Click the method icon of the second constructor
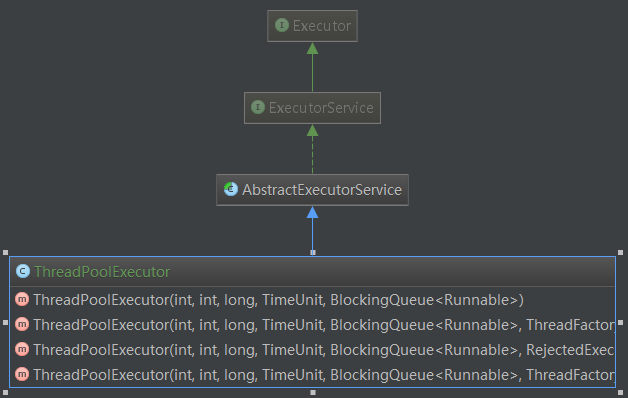 [x=22, y=324]
